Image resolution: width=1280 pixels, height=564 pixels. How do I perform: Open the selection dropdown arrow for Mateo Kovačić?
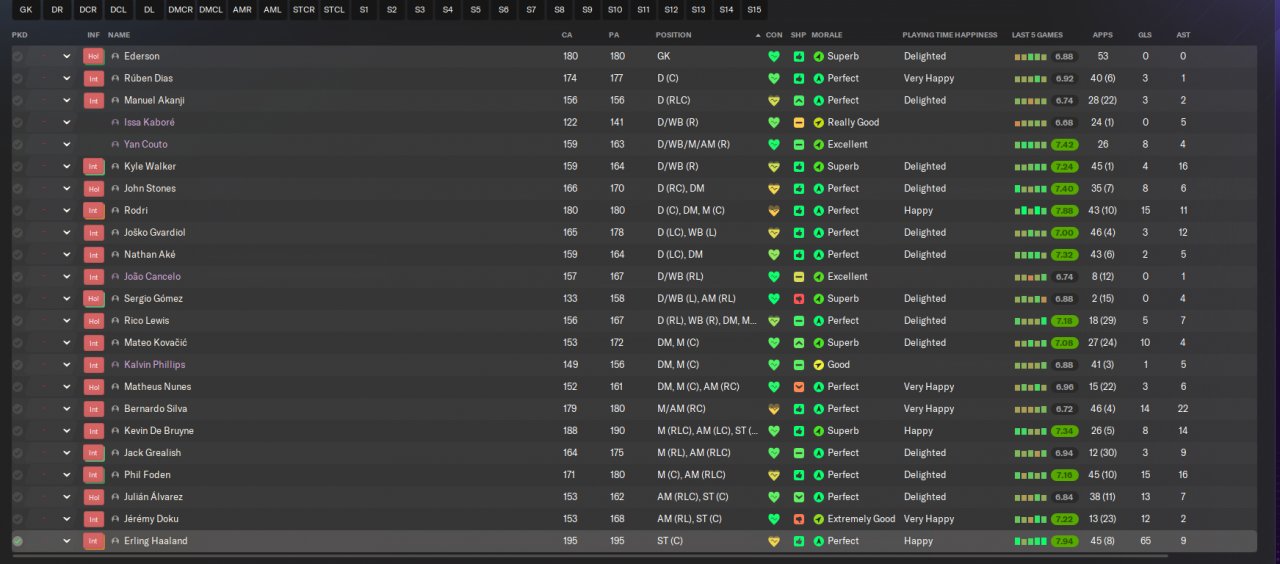click(67, 343)
